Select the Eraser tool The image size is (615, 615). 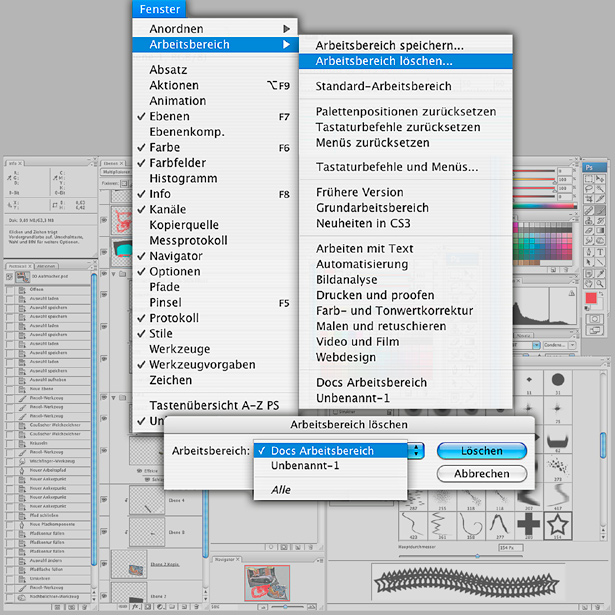589,230
